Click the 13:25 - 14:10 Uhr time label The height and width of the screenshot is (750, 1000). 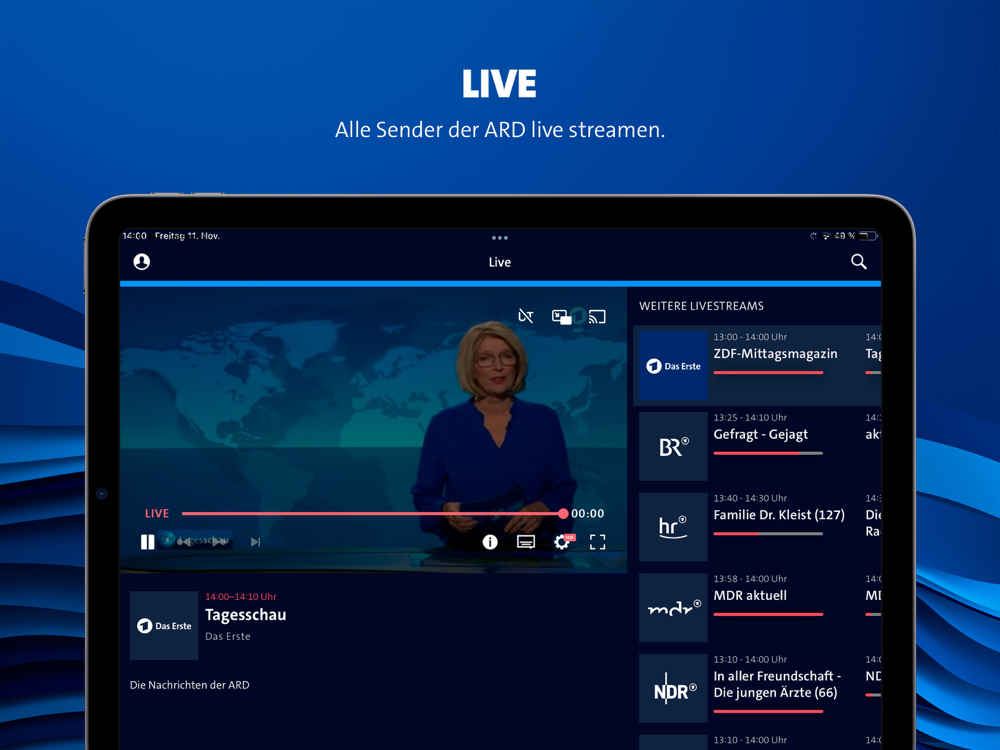750,418
